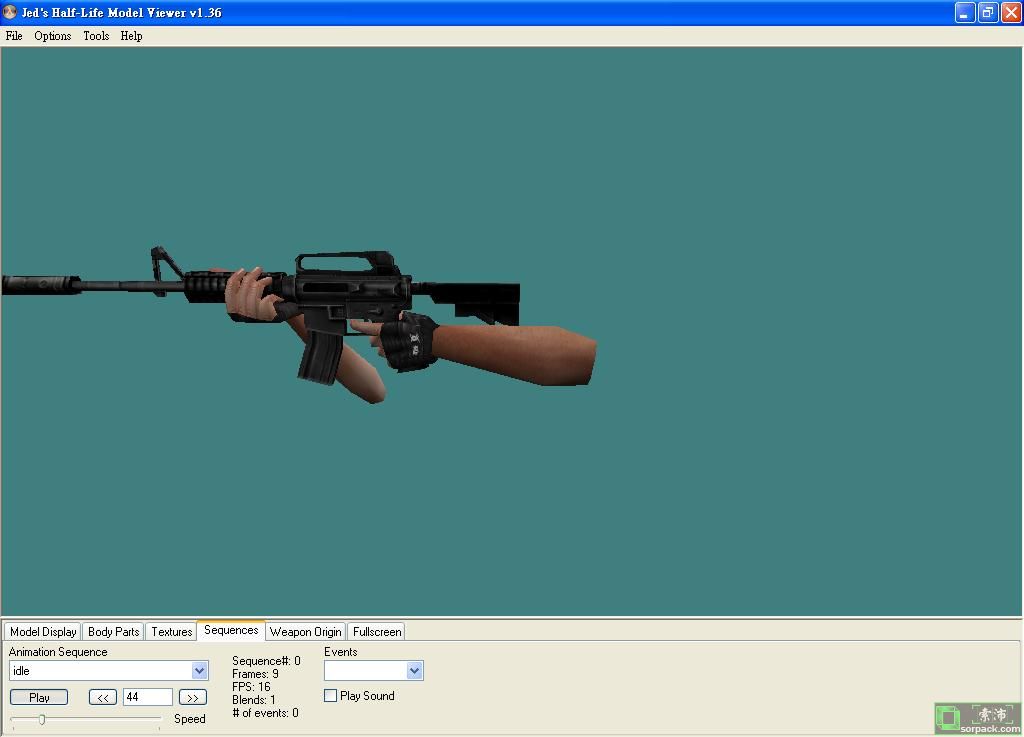Enable the Play Sound checkbox
1024x737 pixels.
tap(331, 696)
